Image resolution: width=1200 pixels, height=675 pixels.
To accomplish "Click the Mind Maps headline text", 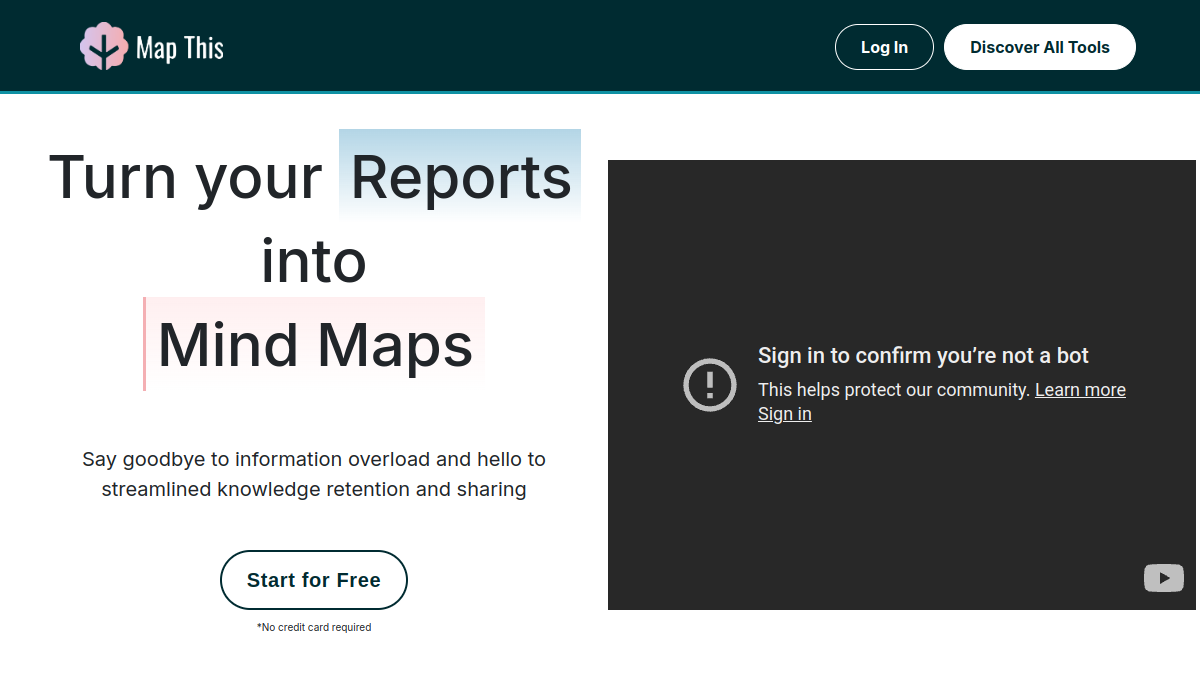I will coord(315,344).
